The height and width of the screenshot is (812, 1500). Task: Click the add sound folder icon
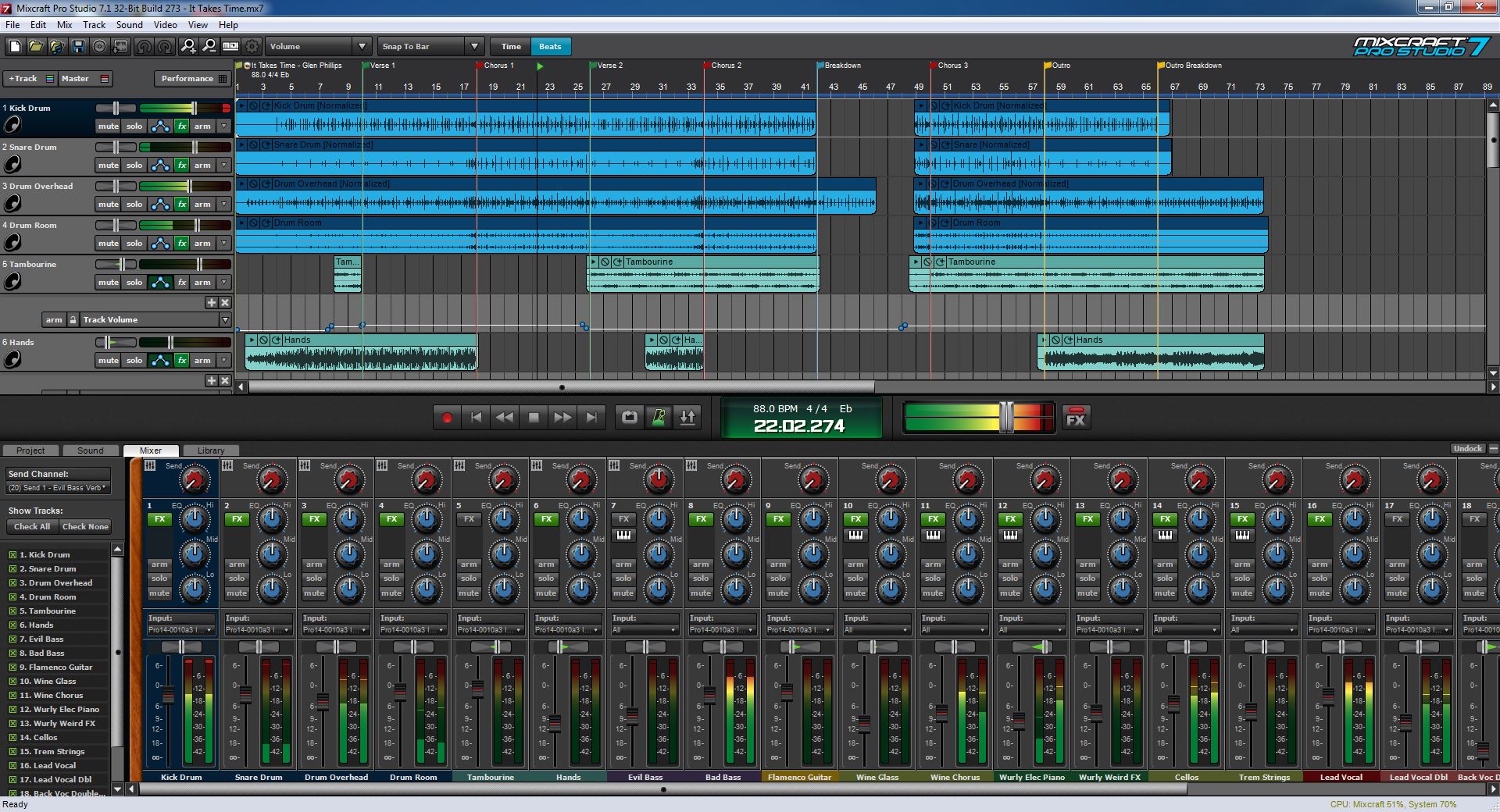(x=57, y=47)
